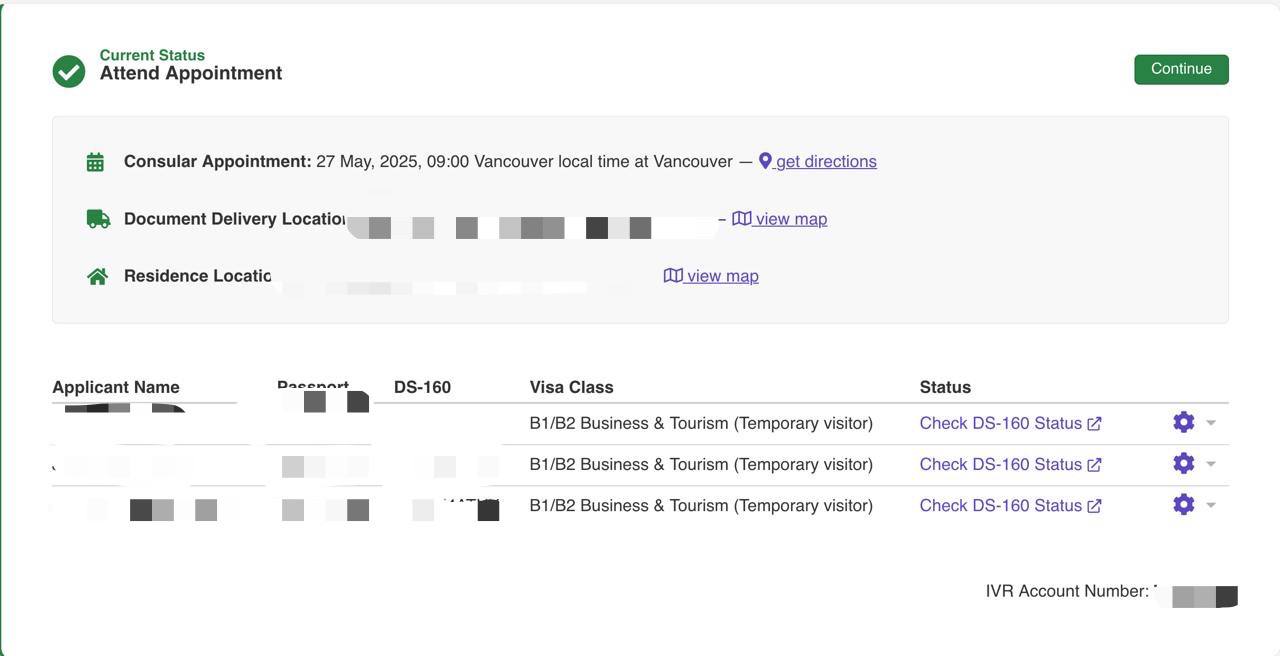1280x656 pixels.
Task: Expand dropdown arrow in first applicant row
Action: pos(1211,423)
